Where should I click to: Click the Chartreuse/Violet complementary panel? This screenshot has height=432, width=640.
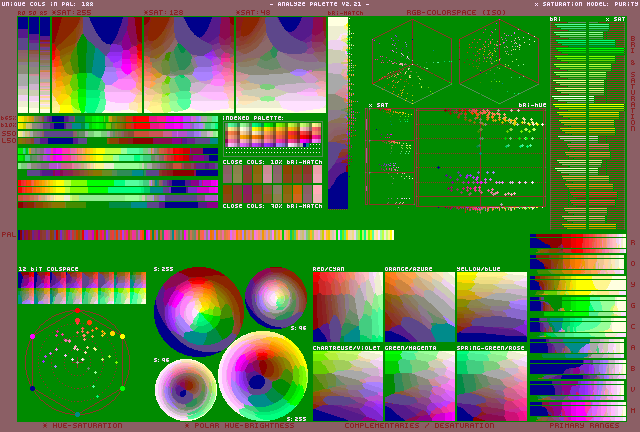click(347, 385)
